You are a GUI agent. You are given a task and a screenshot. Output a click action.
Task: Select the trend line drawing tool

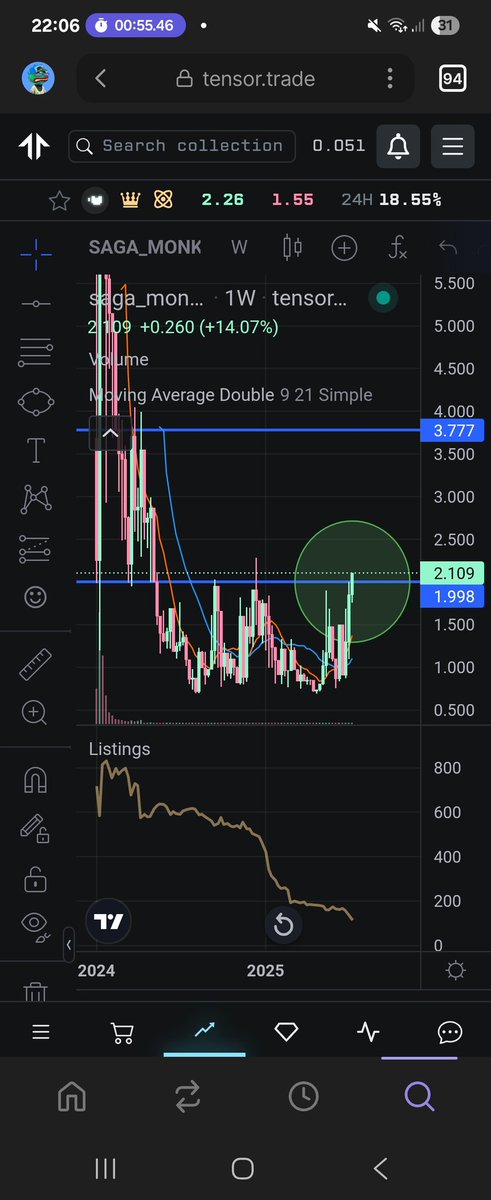click(x=36, y=303)
